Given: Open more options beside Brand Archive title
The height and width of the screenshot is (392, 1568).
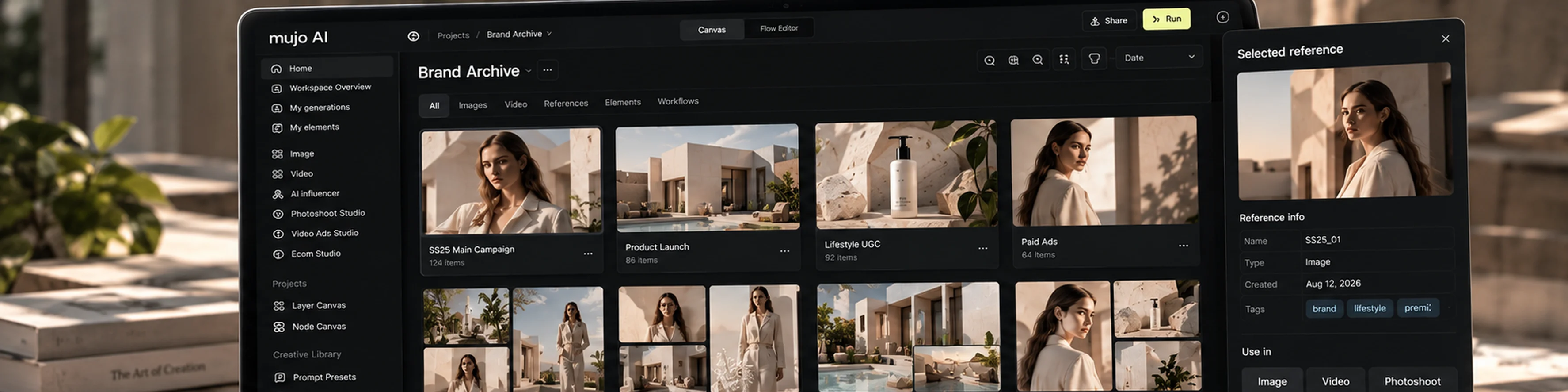Looking at the screenshot, I should point(547,70).
